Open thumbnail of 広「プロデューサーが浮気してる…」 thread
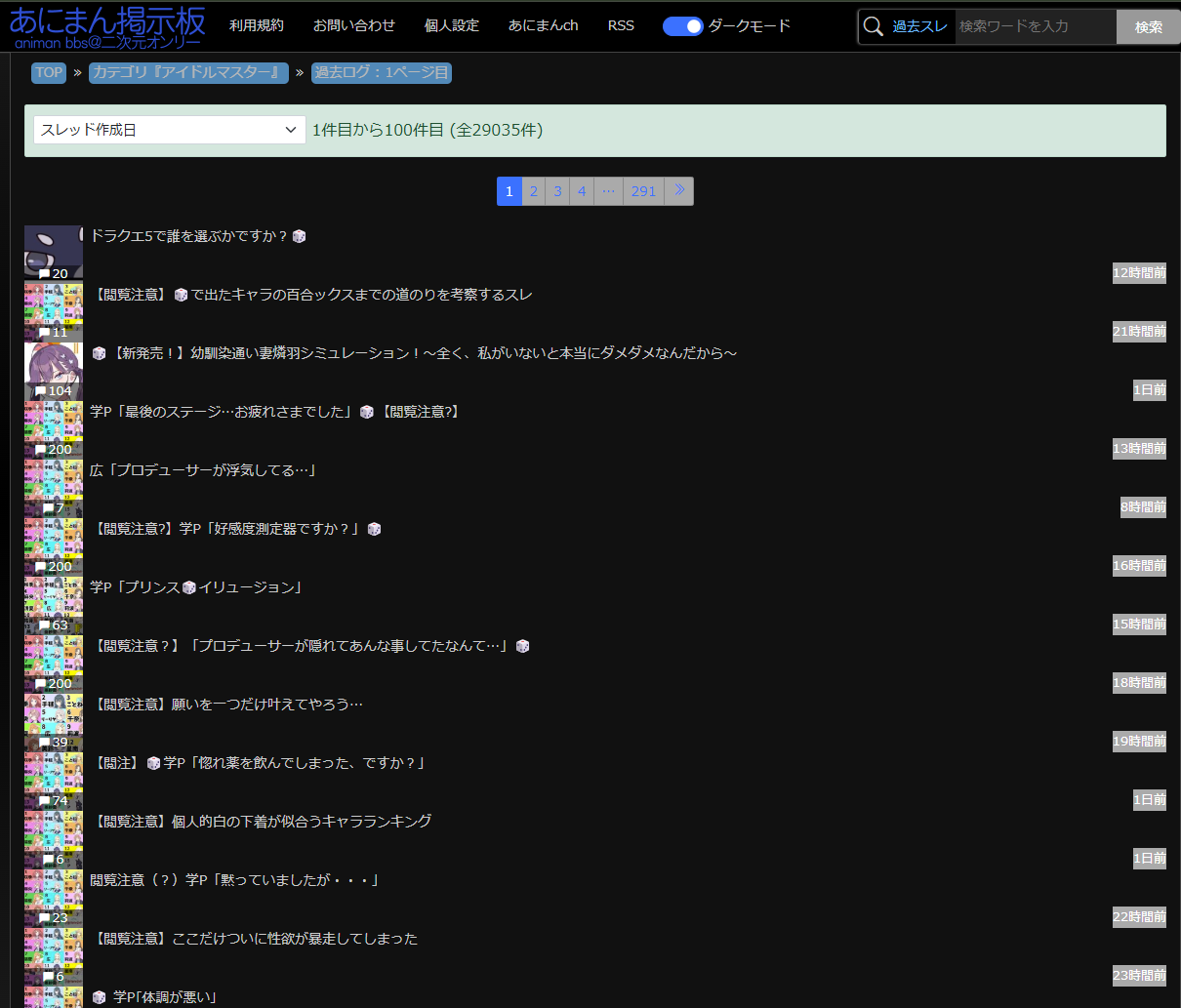The height and width of the screenshot is (1008, 1181). (x=54, y=487)
